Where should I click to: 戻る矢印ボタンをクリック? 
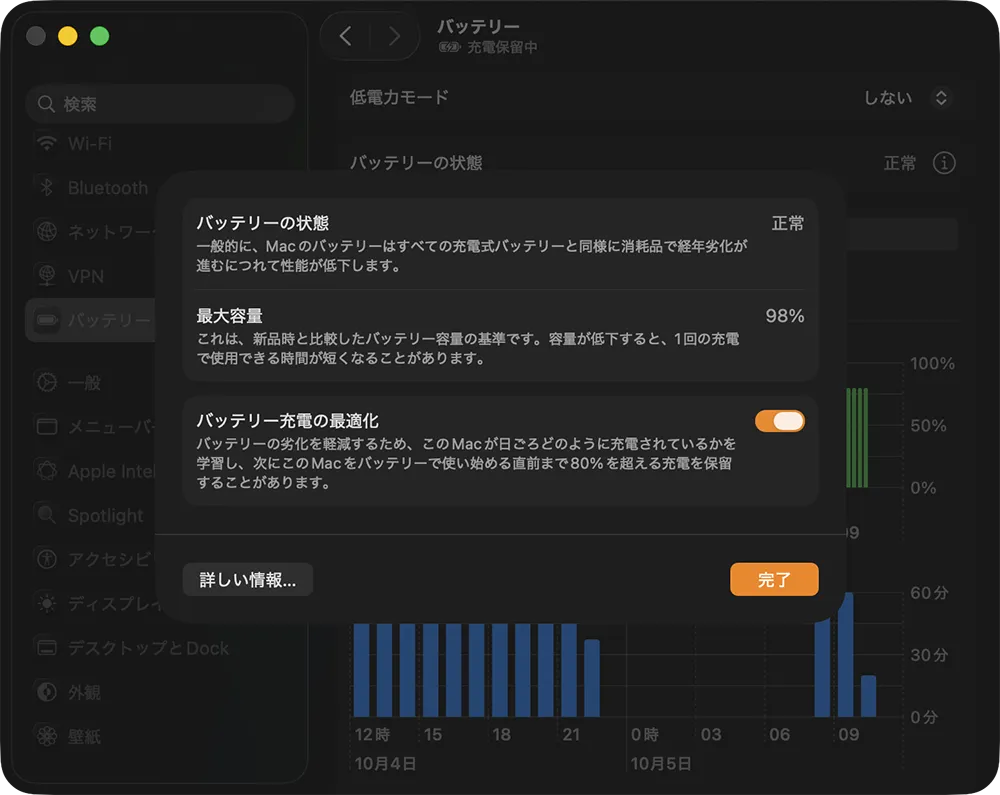346,37
